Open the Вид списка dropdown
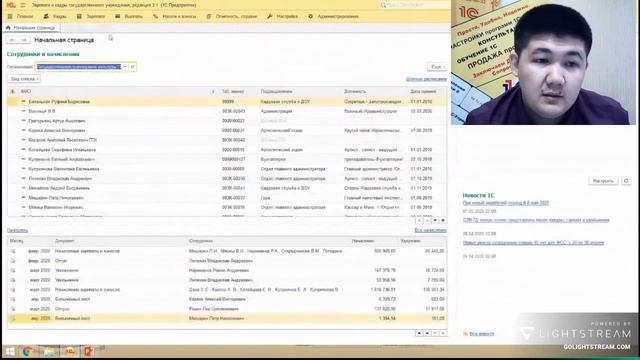The width and height of the screenshot is (640, 360). point(24,79)
